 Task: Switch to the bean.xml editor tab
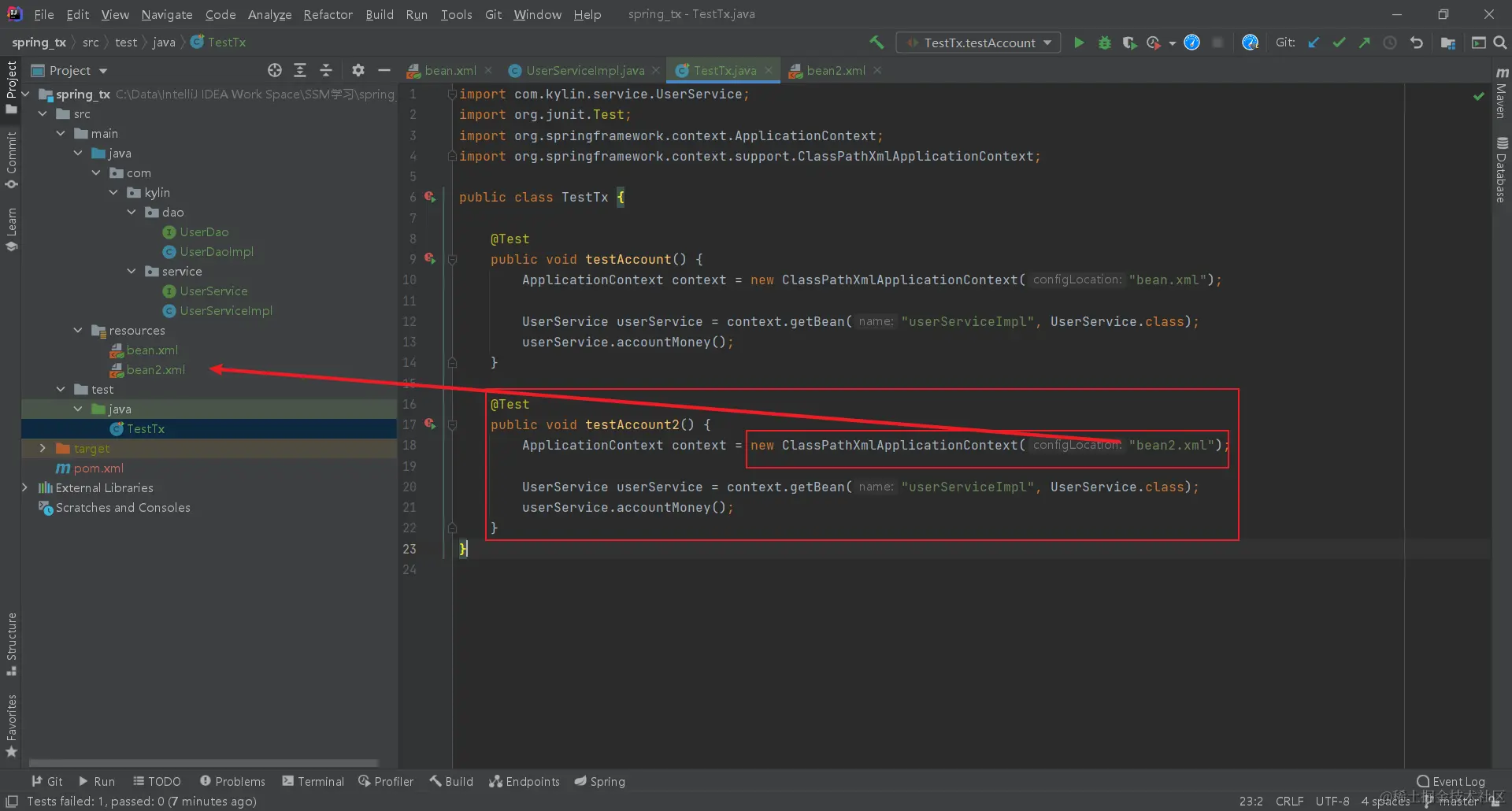click(450, 71)
